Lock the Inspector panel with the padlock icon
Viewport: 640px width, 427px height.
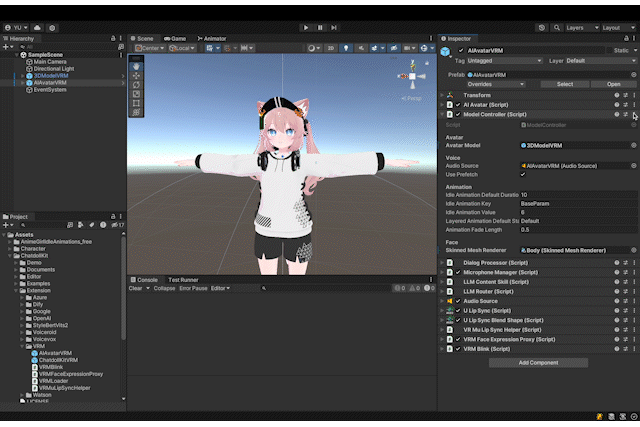[624, 38]
